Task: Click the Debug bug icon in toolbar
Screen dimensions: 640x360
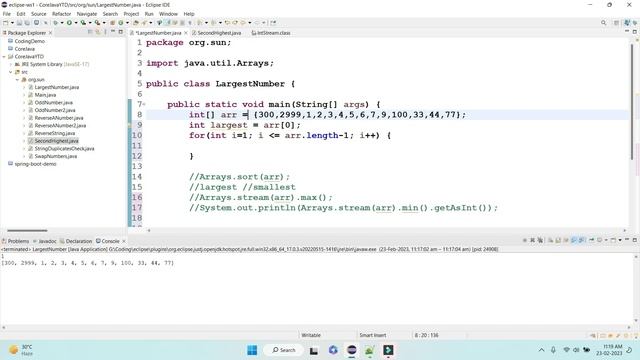Action: [x=55, y=23]
